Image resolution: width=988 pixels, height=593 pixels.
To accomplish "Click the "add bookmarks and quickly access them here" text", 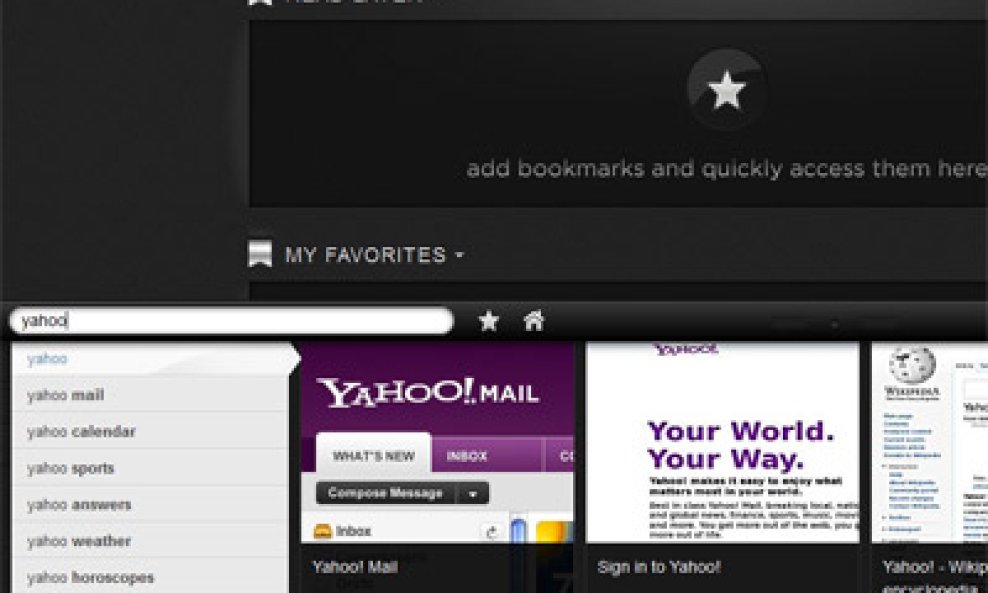I will (727, 169).
